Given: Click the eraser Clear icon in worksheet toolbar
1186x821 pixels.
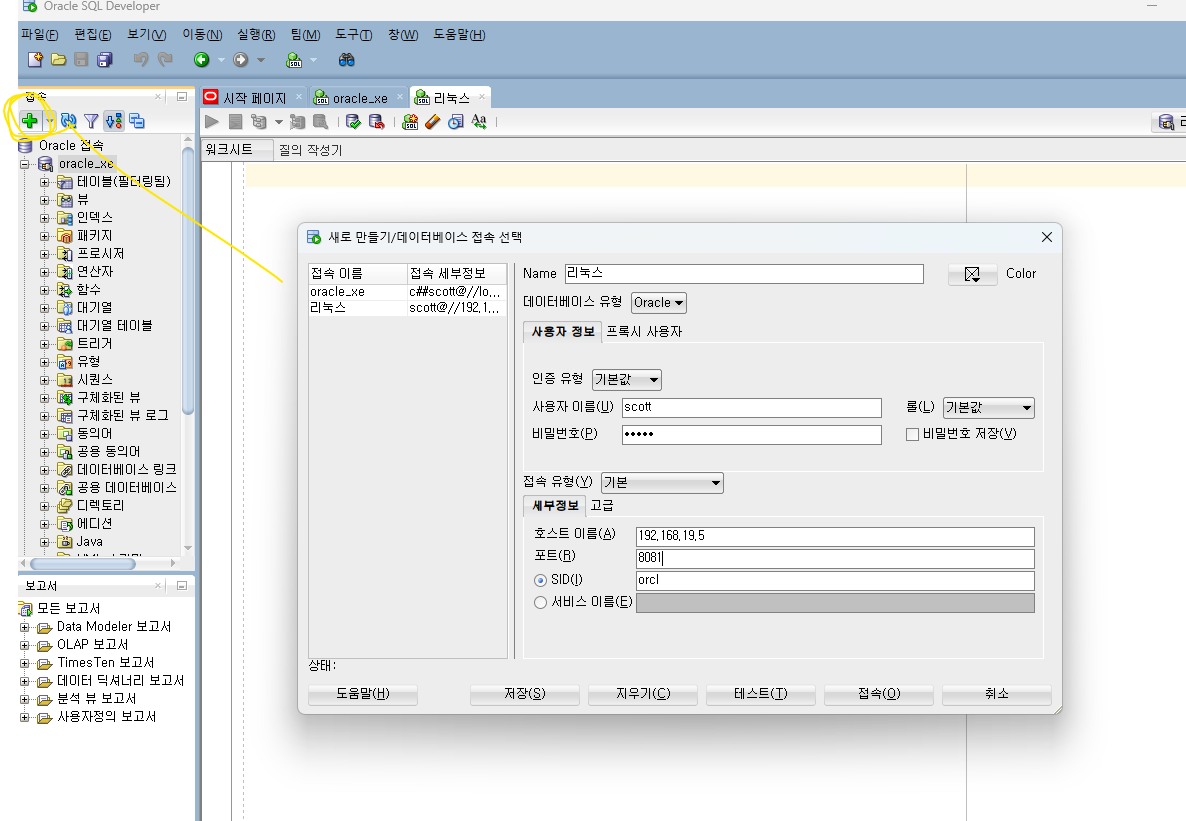Looking at the screenshot, I should pos(433,122).
